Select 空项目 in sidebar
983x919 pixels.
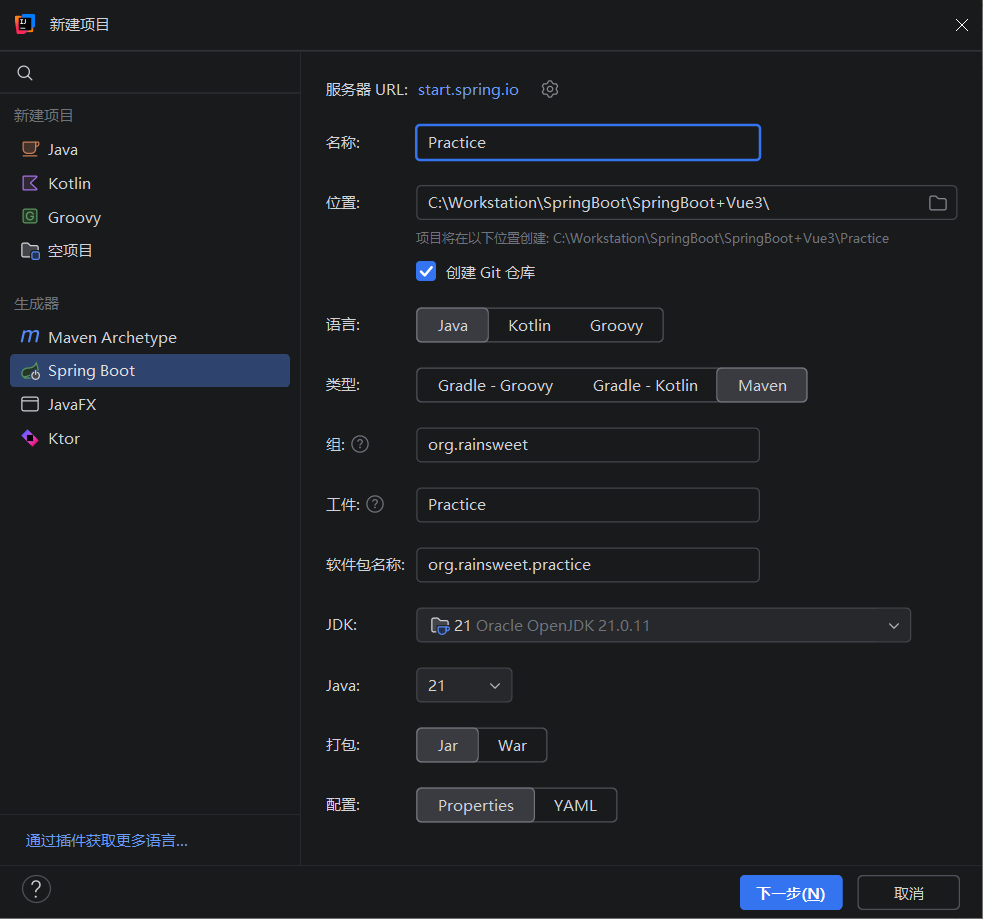click(x=150, y=251)
